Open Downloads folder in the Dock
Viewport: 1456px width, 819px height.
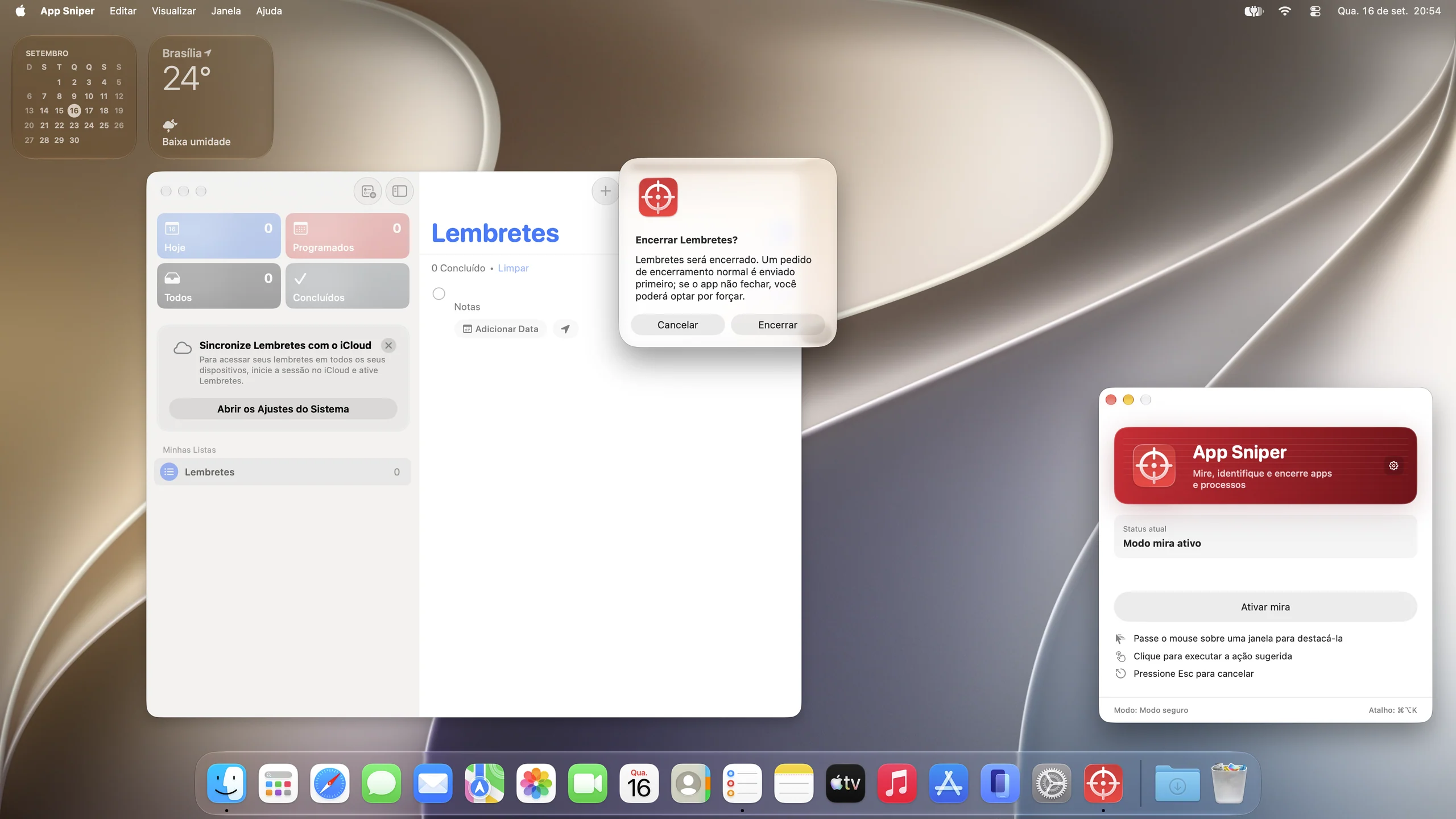pos(1177,783)
